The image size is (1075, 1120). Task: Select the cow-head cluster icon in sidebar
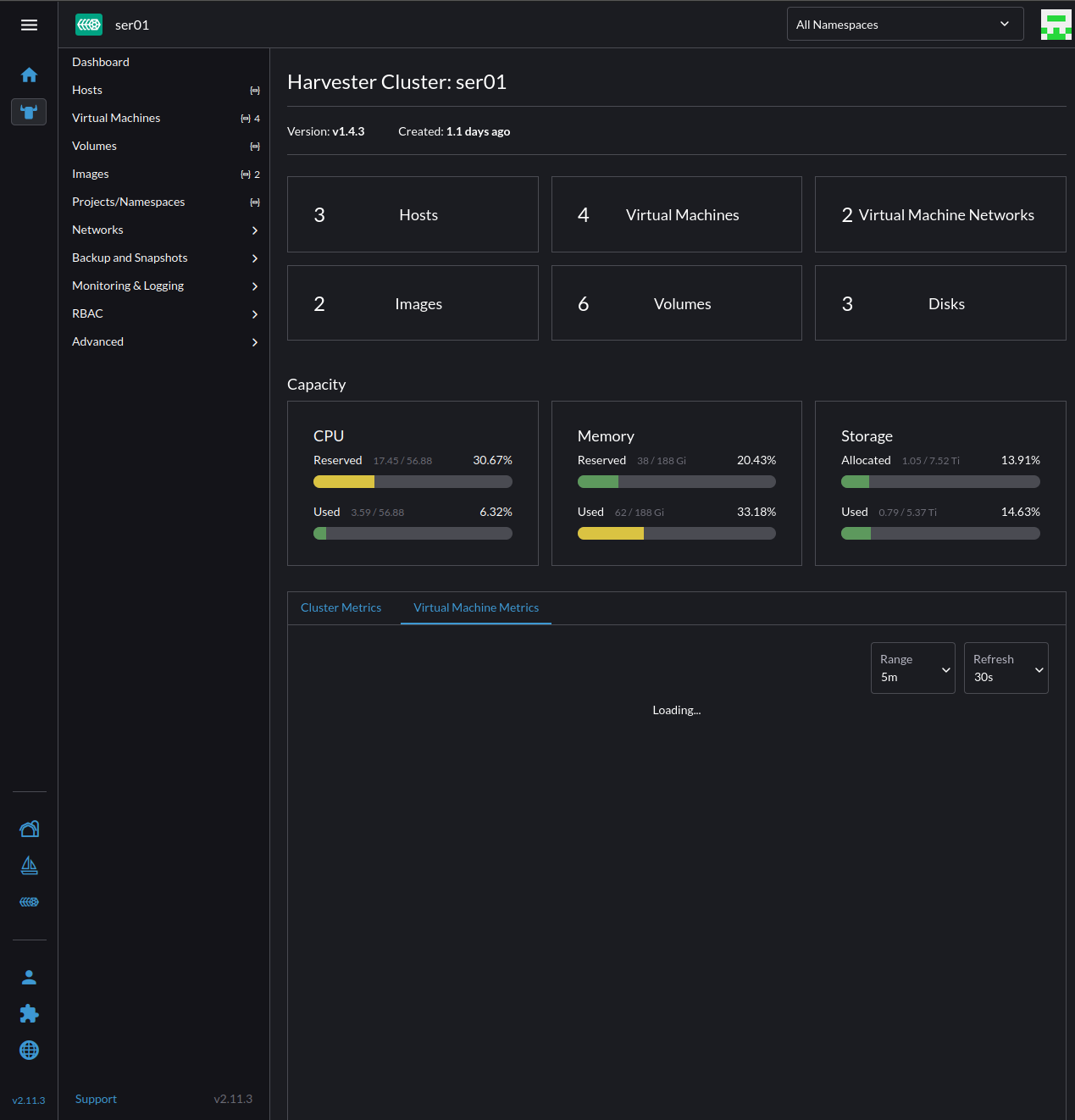click(29, 112)
